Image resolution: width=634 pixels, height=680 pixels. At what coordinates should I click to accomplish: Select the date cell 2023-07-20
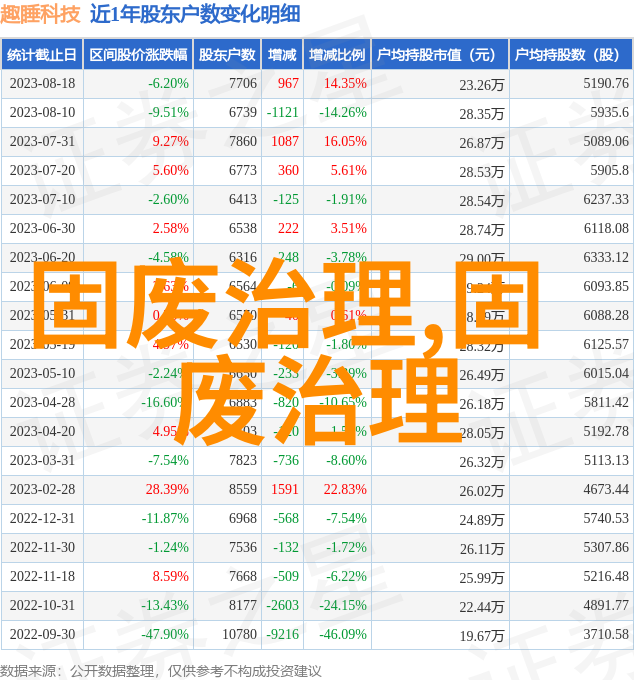point(42,170)
